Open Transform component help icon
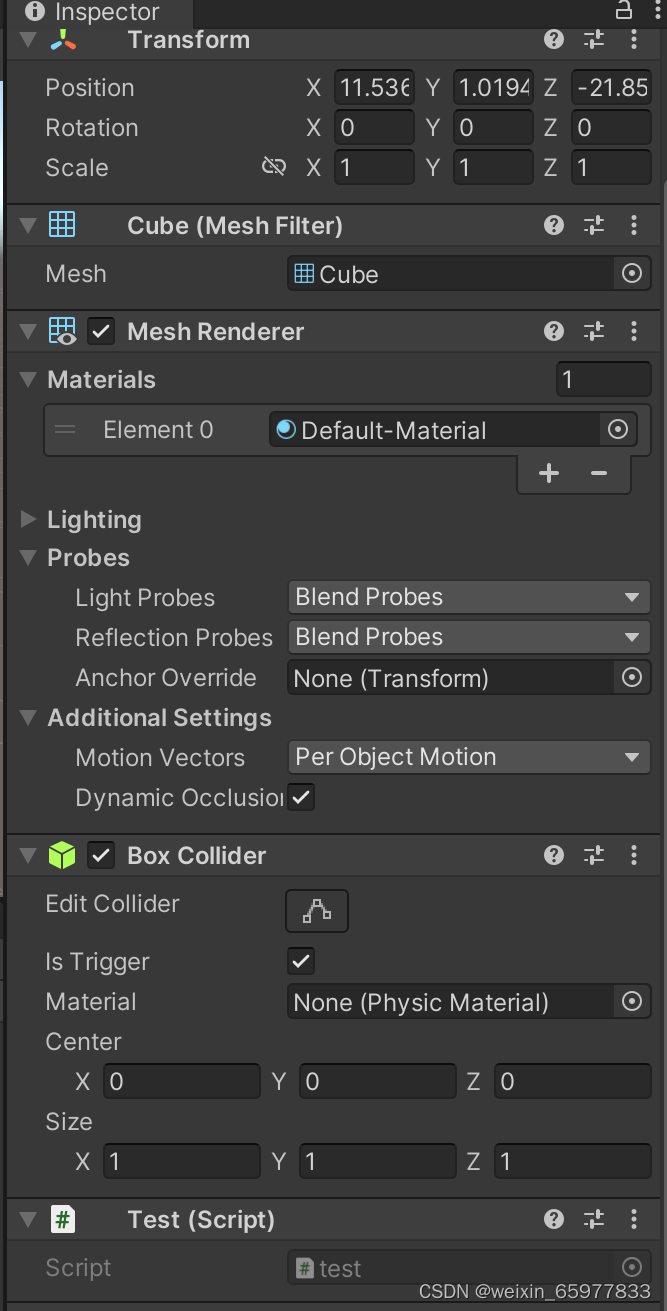 (554, 40)
